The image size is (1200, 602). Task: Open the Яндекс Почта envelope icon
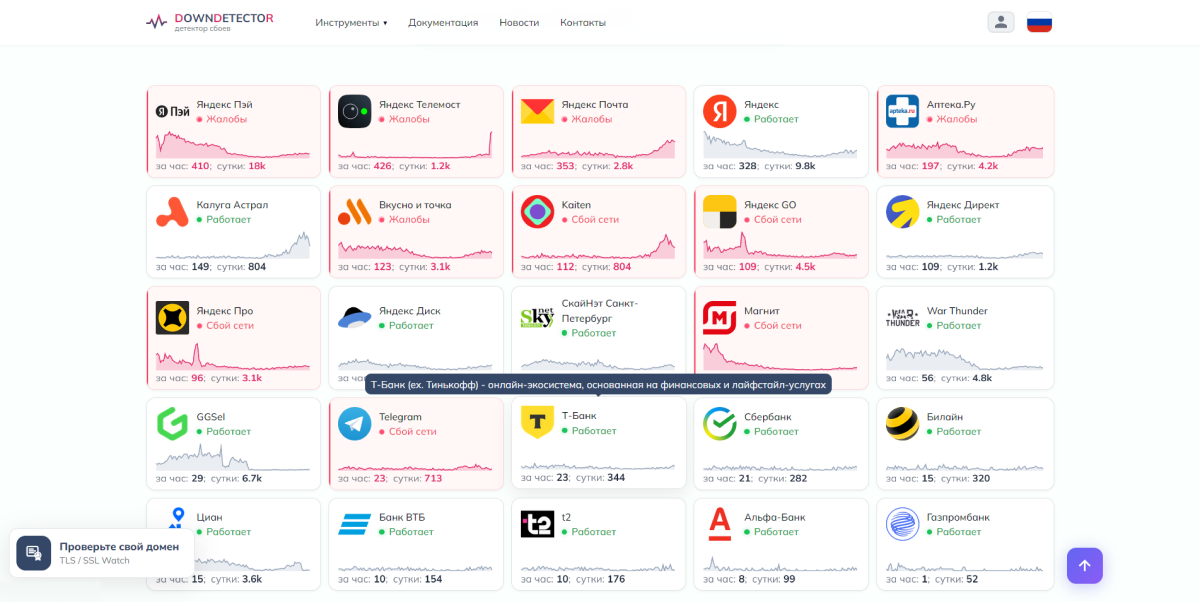tap(537, 112)
